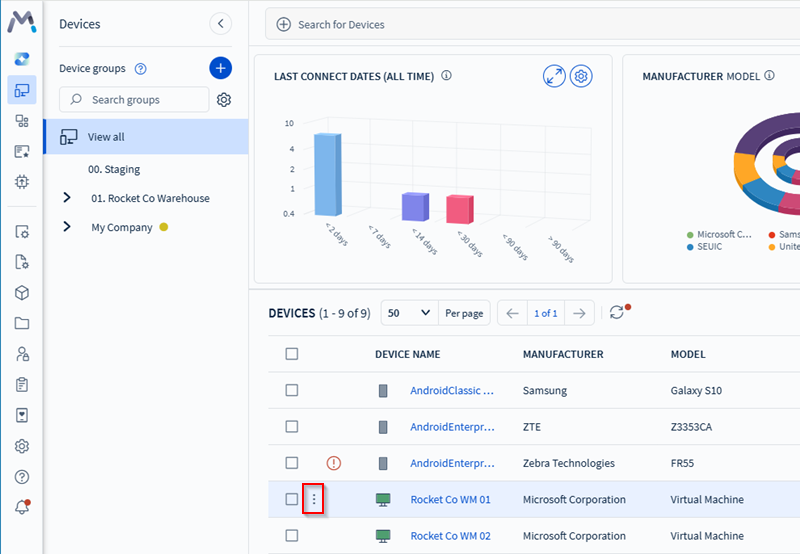Viewport: 800px width, 554px height.
Task: Open the help icon in the left sidebar
Action: pyautogui.click(x=22, y=477)
